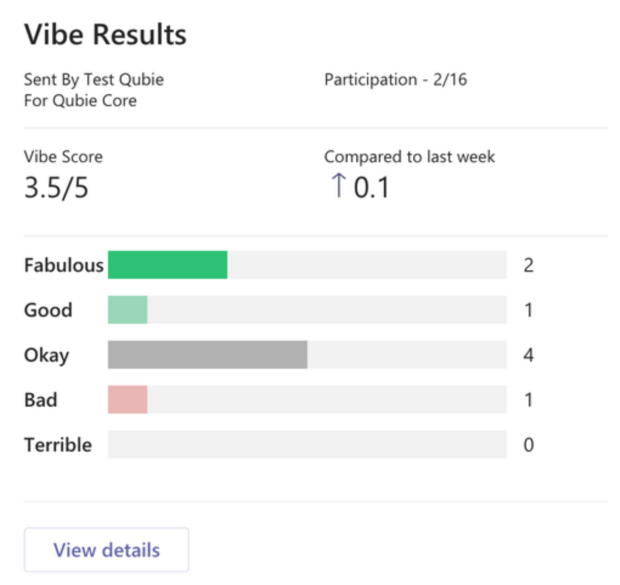Click the Participation - 2/16 text
This screenshot has height=585, width=620.
pos(396,80)
